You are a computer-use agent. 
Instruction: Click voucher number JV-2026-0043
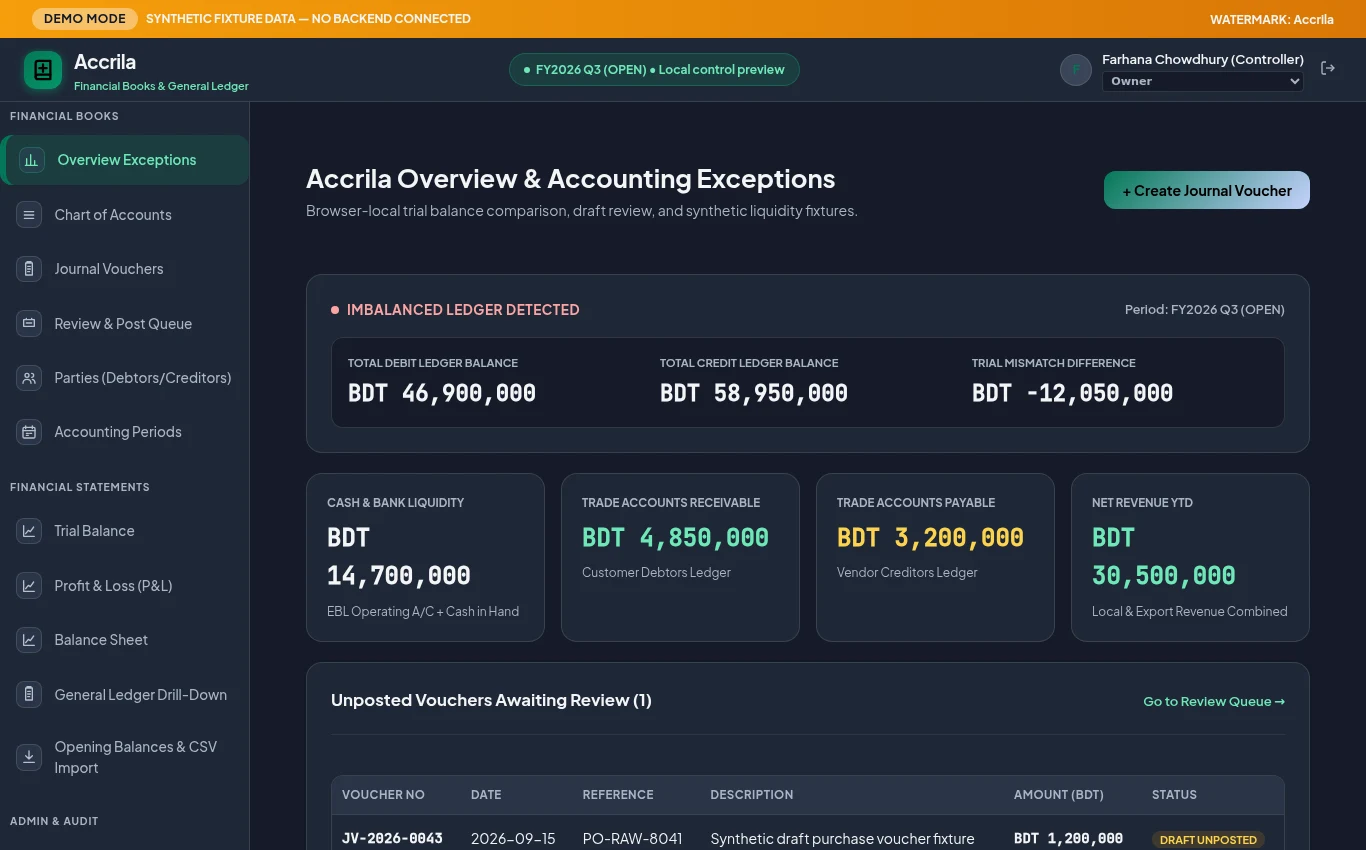(x=392, y=839)
